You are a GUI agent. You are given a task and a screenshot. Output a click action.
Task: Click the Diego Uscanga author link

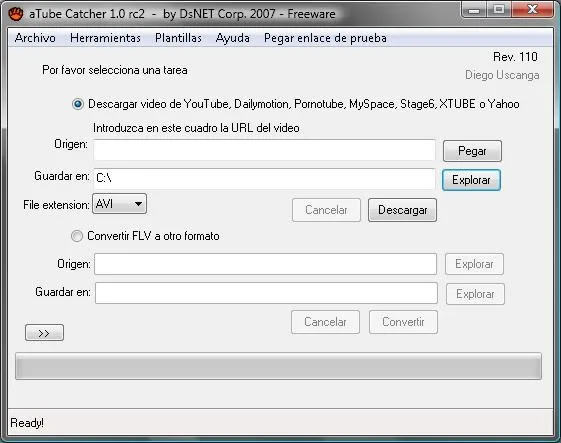[502, 75]
